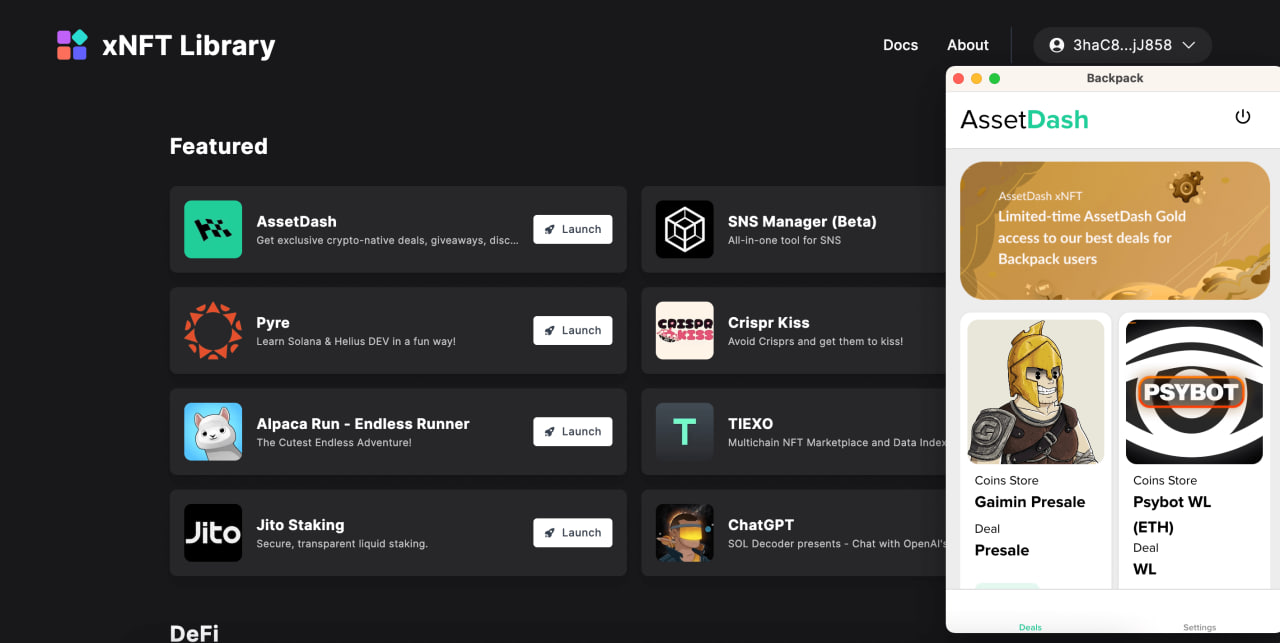Click the power icon in Backpack window
This screenshot has width=1280, height=643.
[1243, 117]
